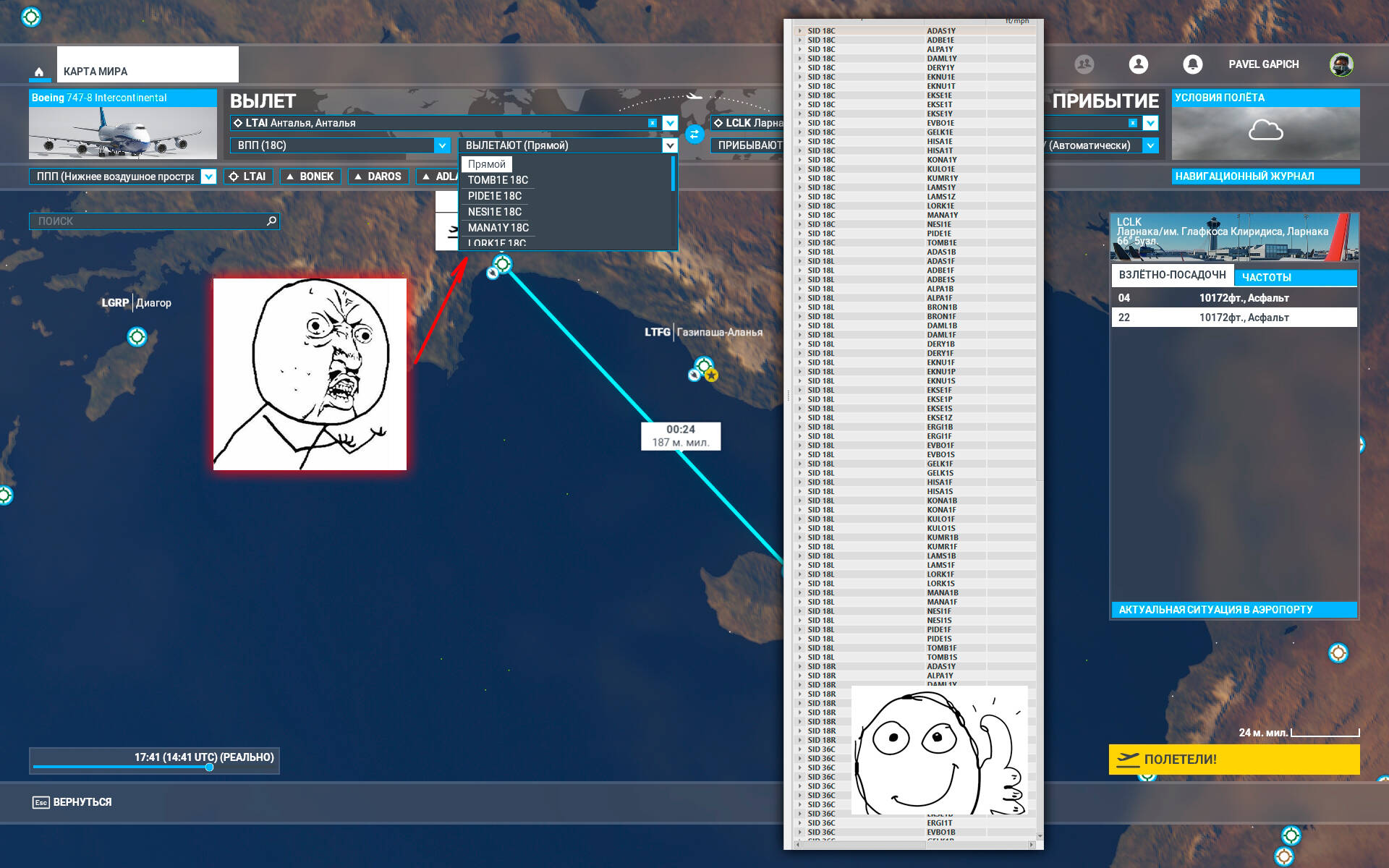Expand the arrival airport dropdown arrow

(x=1151, y=123)
